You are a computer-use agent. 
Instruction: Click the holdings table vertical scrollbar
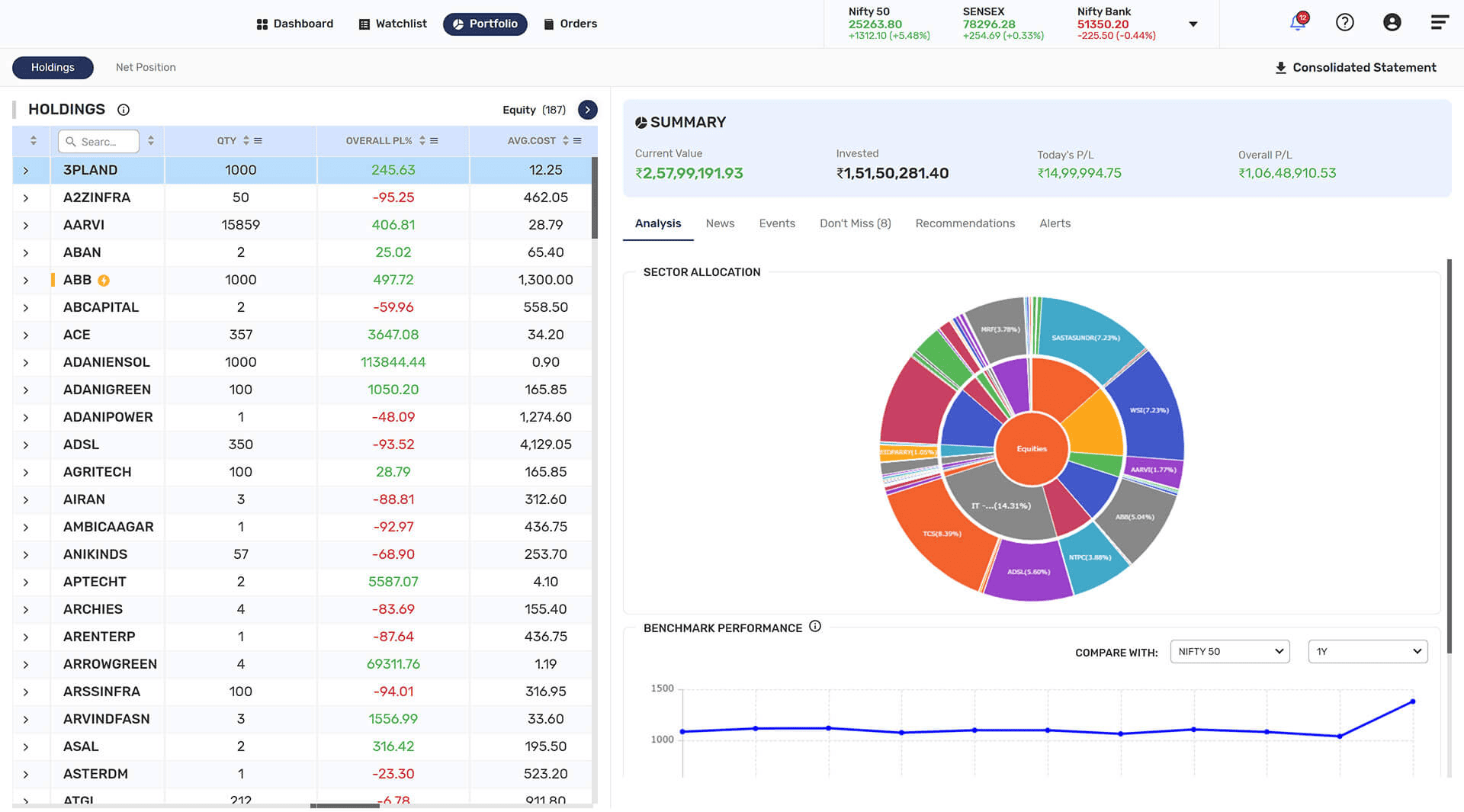click(x=595, y=198)
